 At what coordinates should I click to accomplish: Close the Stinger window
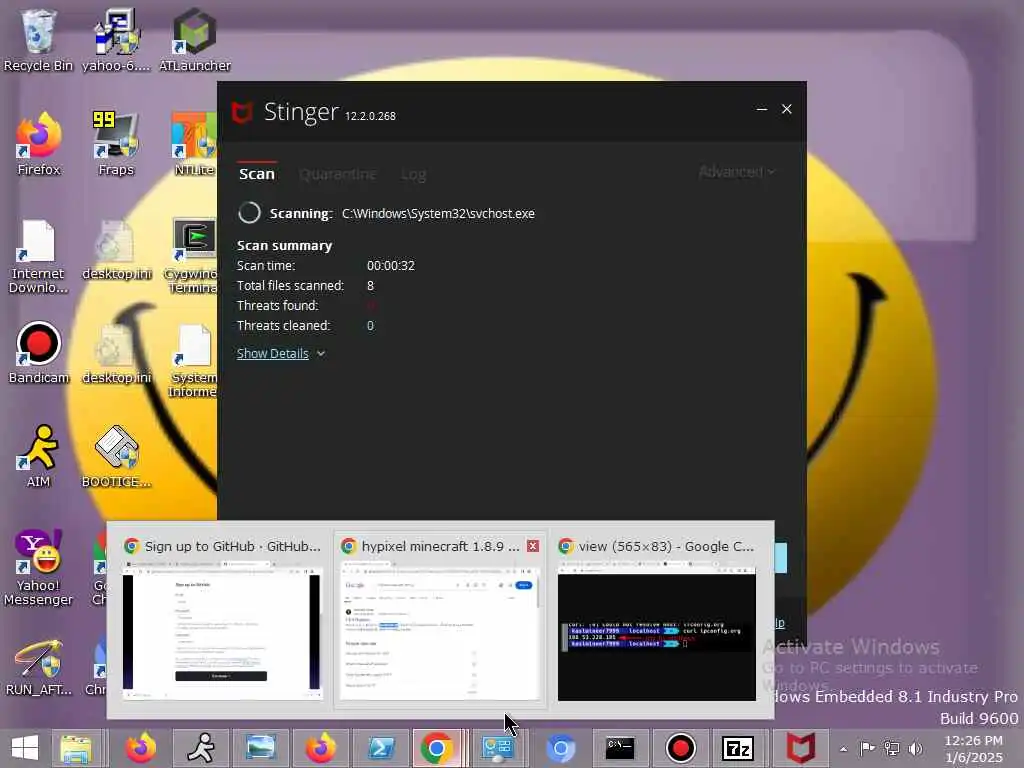[787, 109]
